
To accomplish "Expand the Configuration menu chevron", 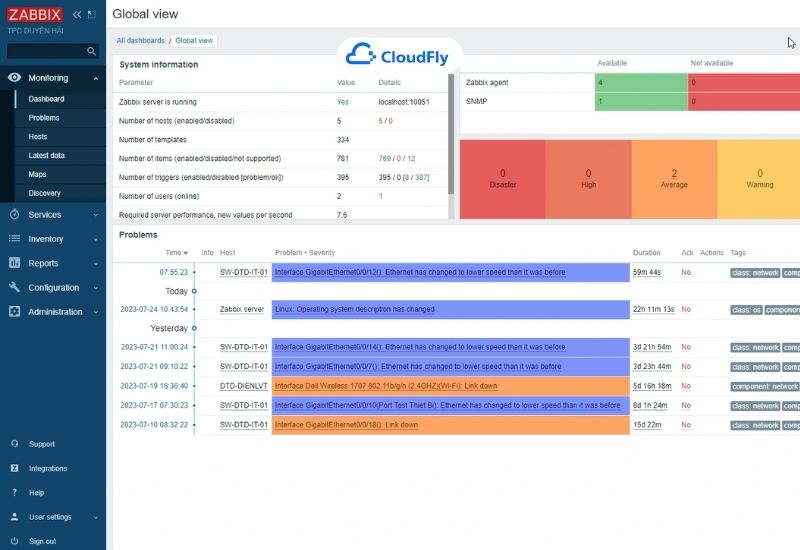I will tap(96, 288).
